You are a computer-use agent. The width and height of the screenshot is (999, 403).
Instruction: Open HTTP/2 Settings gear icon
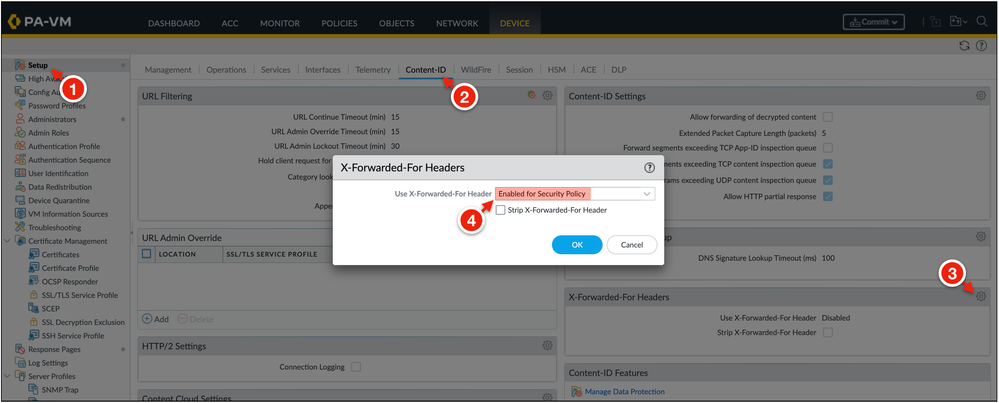[x=547, y=345]
